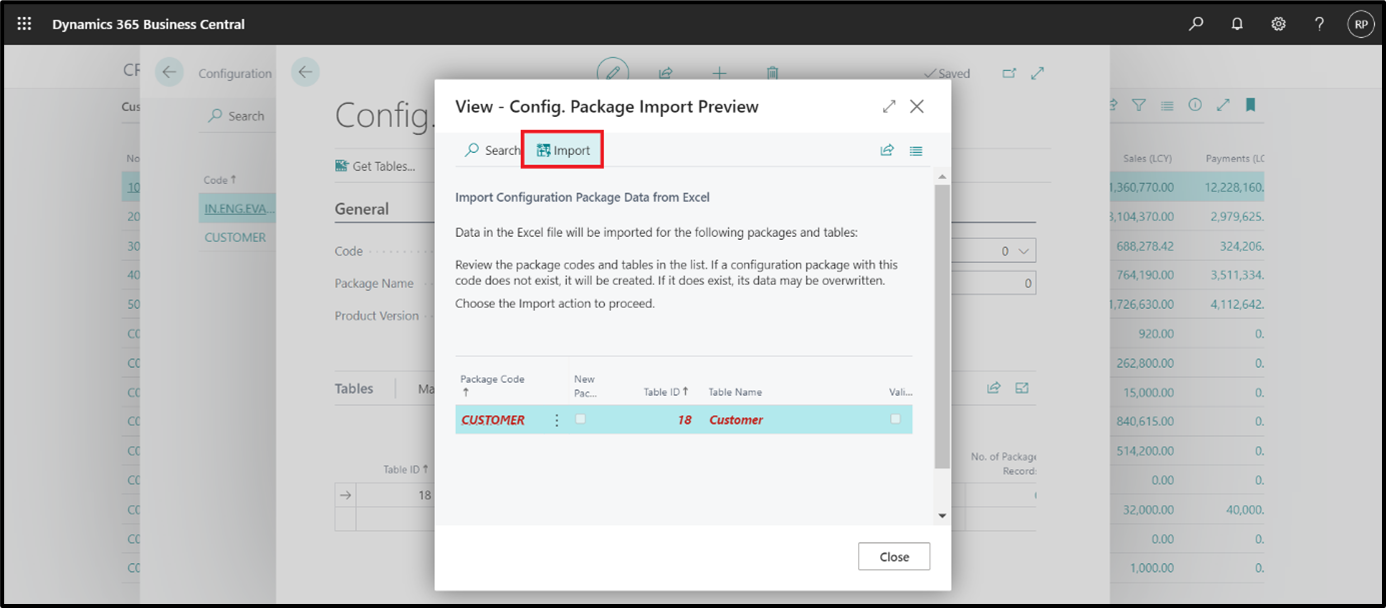Open the app launcher waffle menu
The height and width of the screenshot is (608, 1386).
click(x=25, y=24)
